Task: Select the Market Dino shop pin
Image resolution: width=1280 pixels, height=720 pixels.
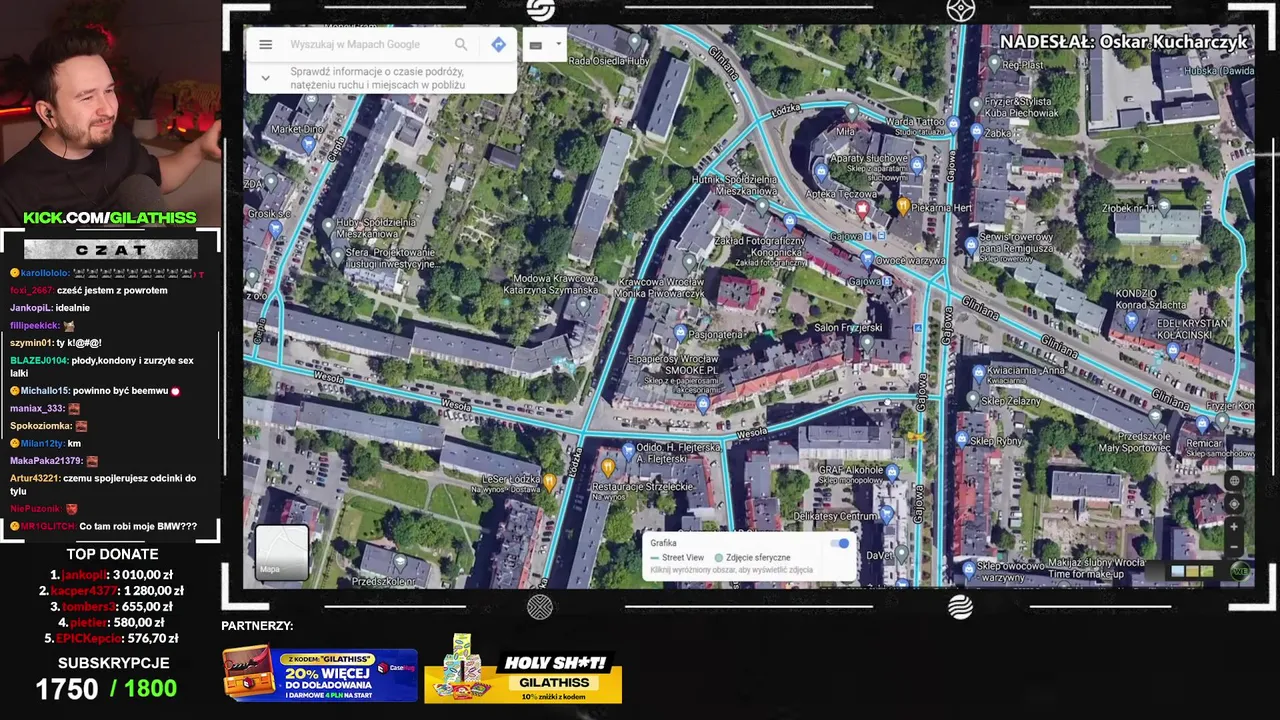Action: [x=308, y=146]
